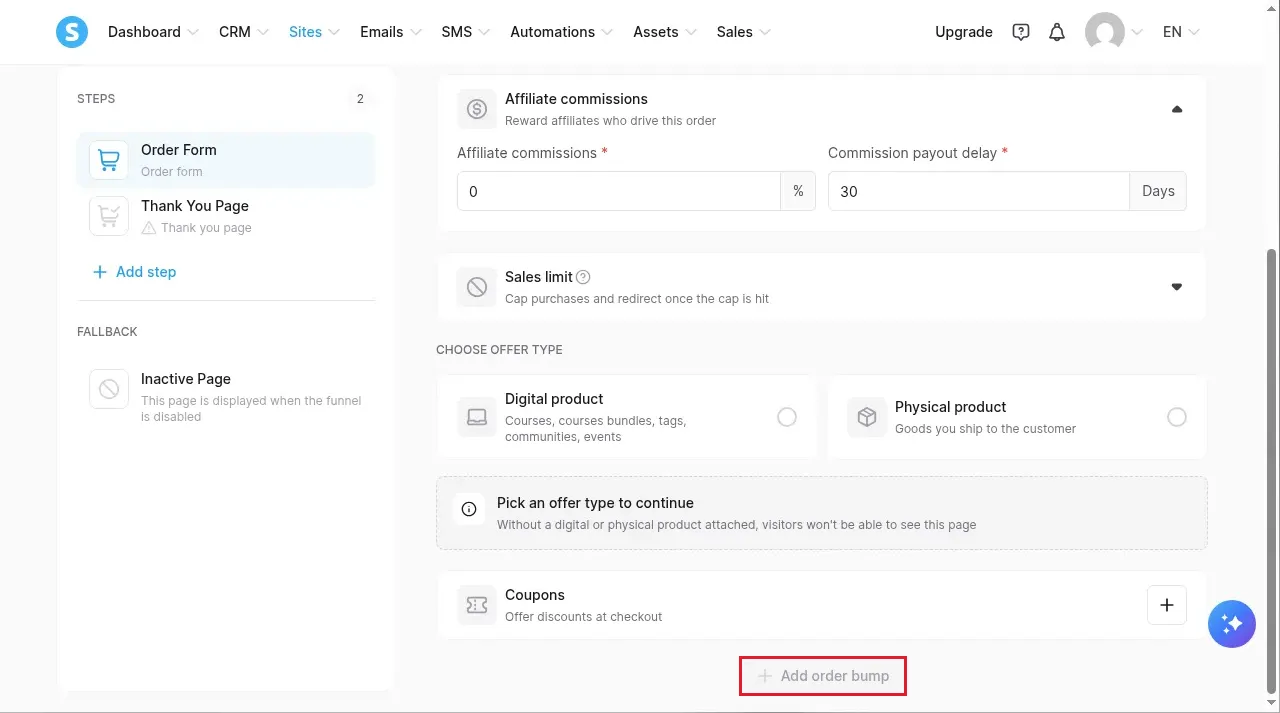Select the Digital product radio button

pos(787,417)
